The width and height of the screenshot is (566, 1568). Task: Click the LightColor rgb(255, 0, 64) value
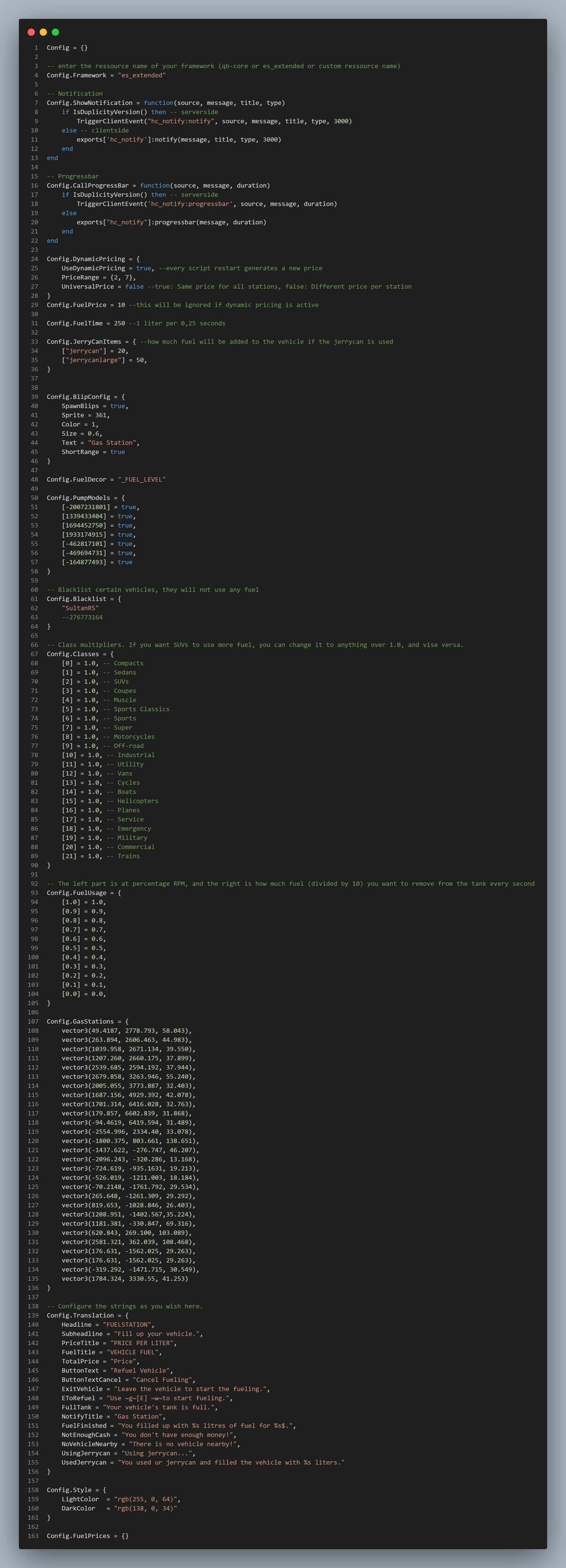coord(146,1499)
